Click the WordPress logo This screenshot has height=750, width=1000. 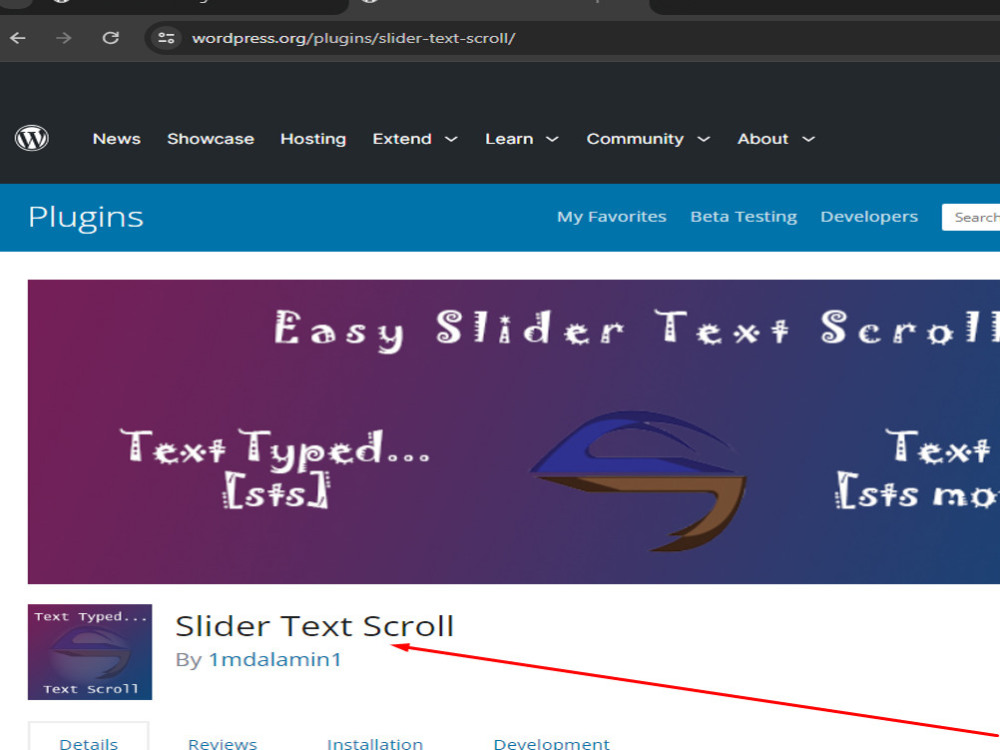32,138
